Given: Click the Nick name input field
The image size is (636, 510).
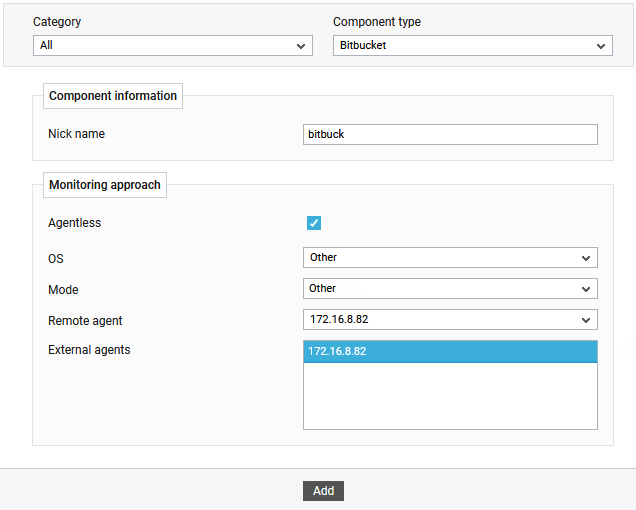Looking at the screenshot, I should click(x=450, y=134).
